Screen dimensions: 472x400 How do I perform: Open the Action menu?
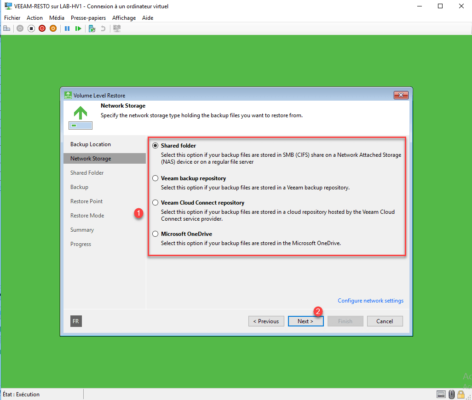[35, 18]
